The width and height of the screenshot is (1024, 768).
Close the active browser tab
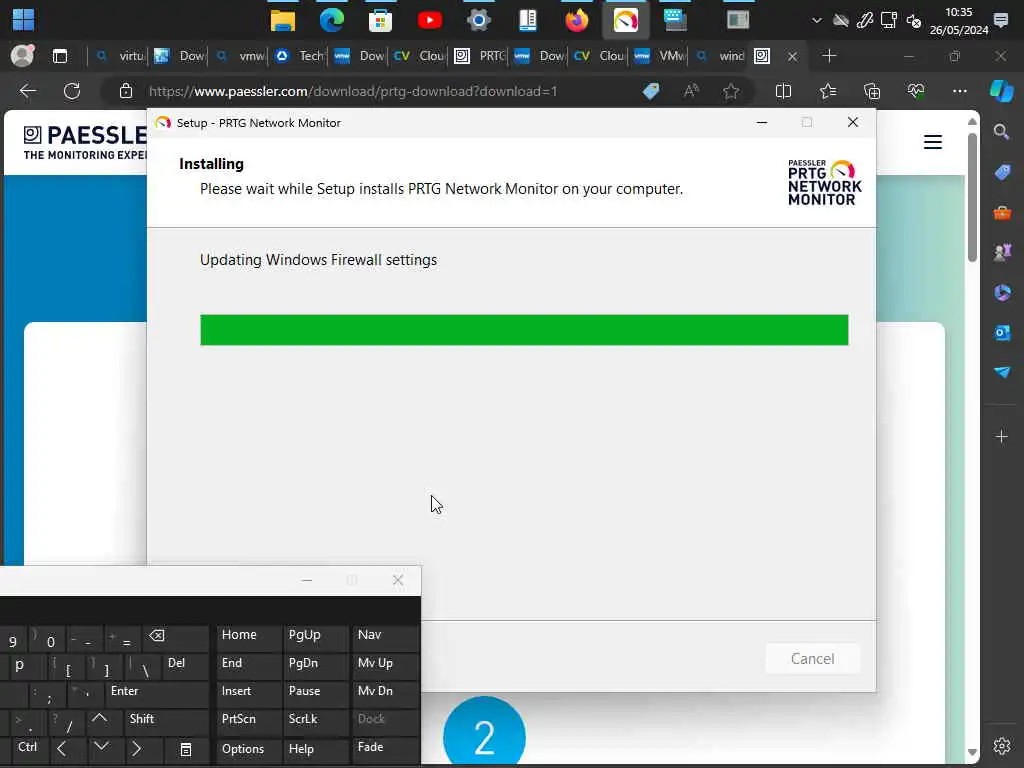tap(792, 57)
